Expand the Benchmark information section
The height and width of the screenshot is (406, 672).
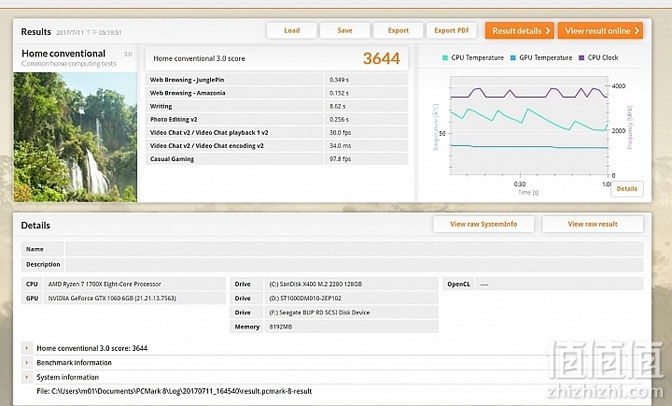tap(27, 363)
